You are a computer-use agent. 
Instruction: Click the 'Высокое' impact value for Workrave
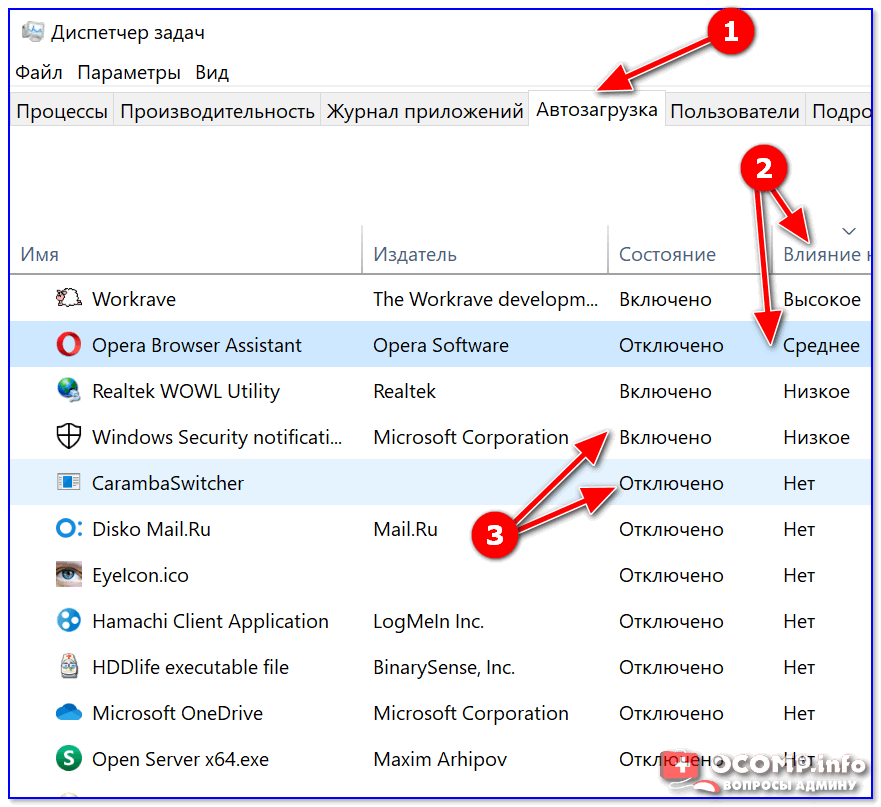coord(821,299)
